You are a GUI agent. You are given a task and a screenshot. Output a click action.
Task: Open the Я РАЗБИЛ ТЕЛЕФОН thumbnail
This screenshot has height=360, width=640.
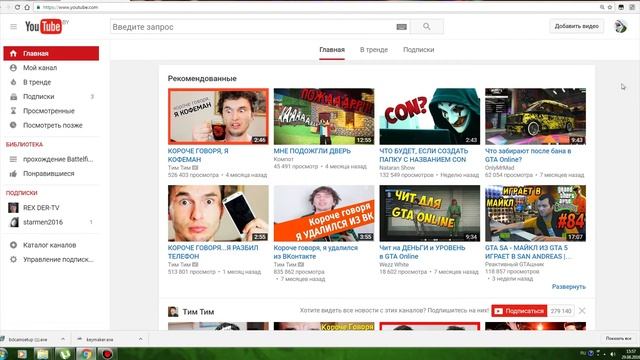(x=218, y=213)
